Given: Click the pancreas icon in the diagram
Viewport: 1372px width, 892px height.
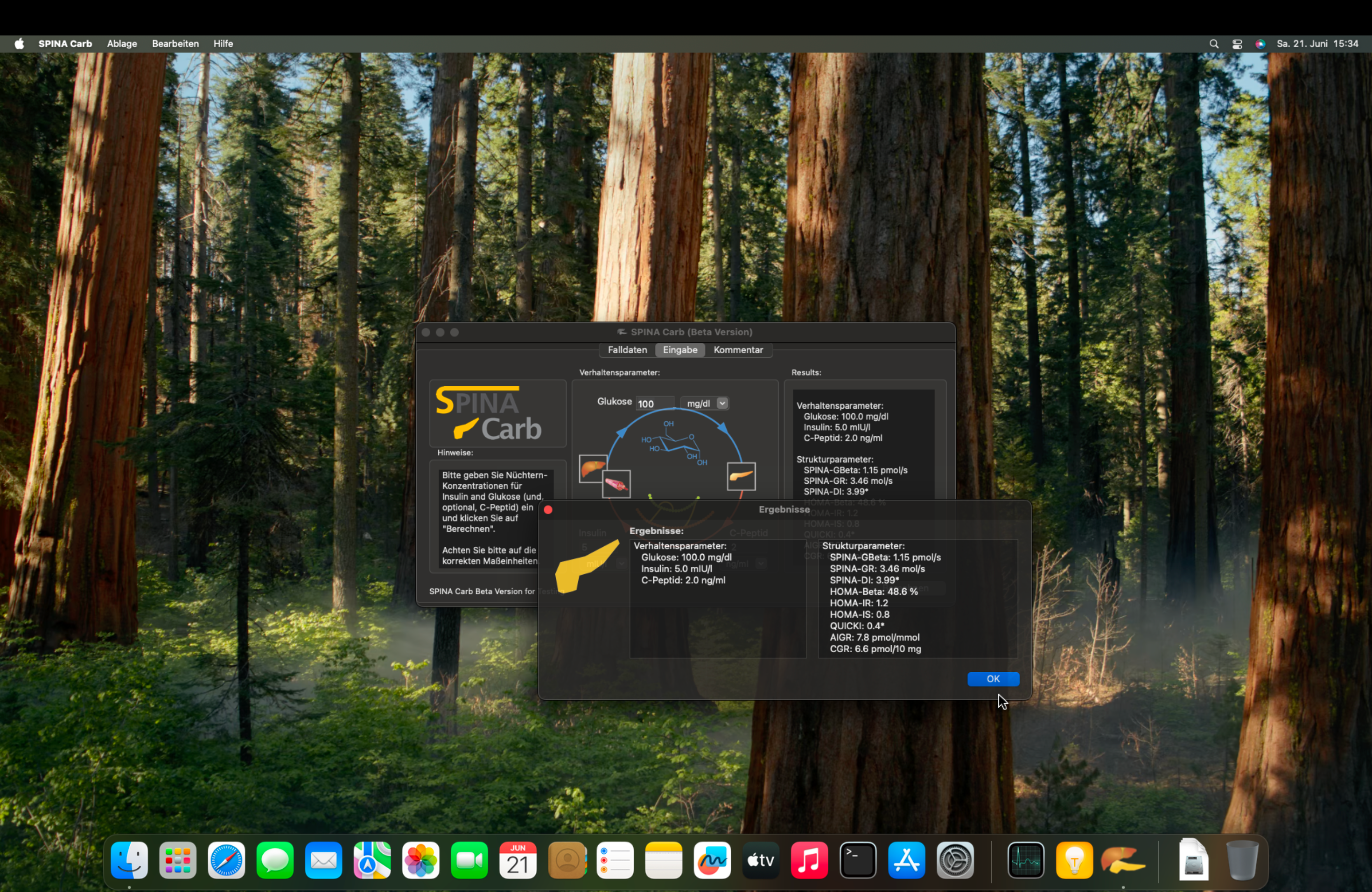Looking at the screenshot, I should (x=741, y=476).
